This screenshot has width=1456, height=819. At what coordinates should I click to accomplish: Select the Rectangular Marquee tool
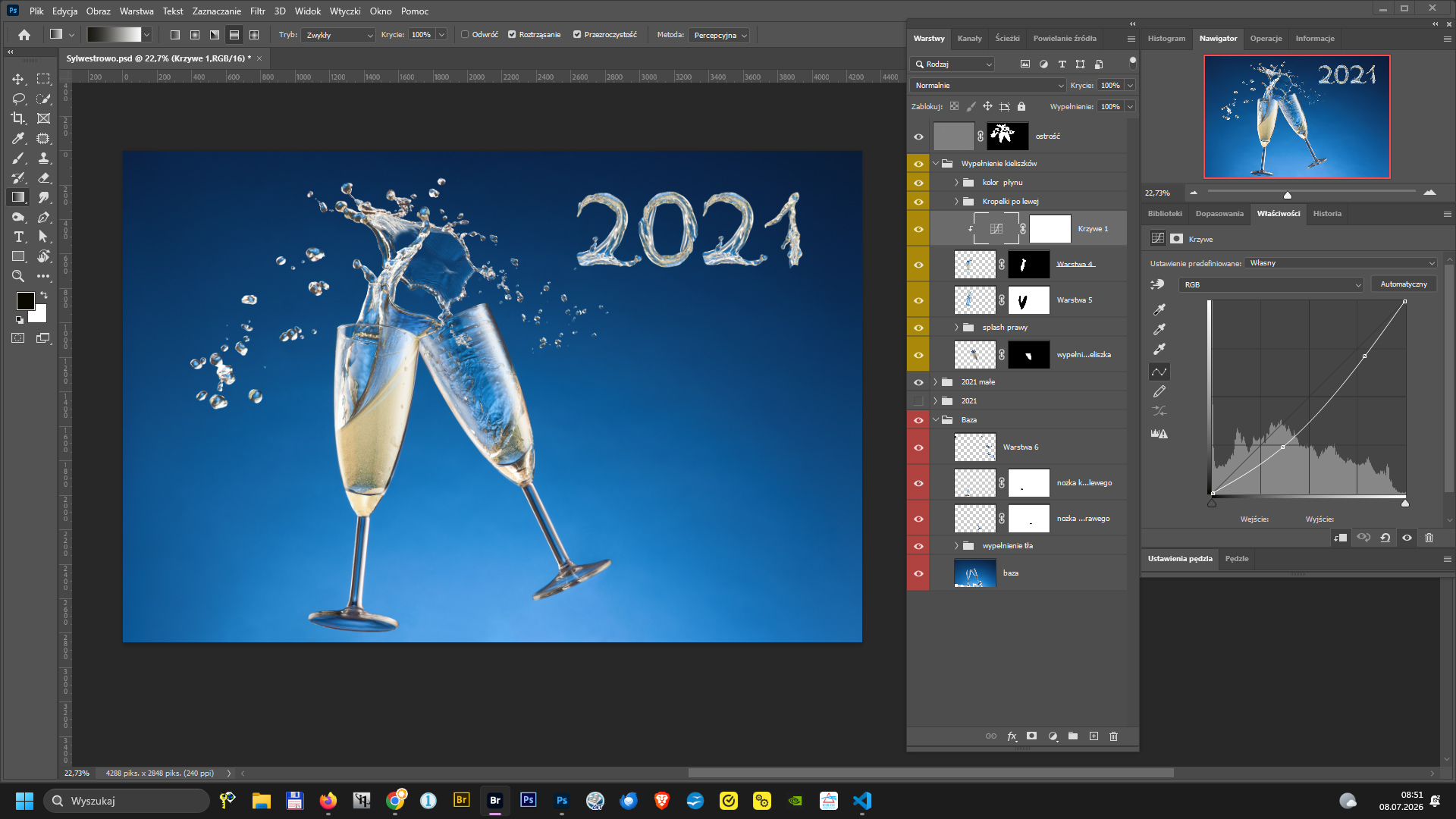point(43,79)
